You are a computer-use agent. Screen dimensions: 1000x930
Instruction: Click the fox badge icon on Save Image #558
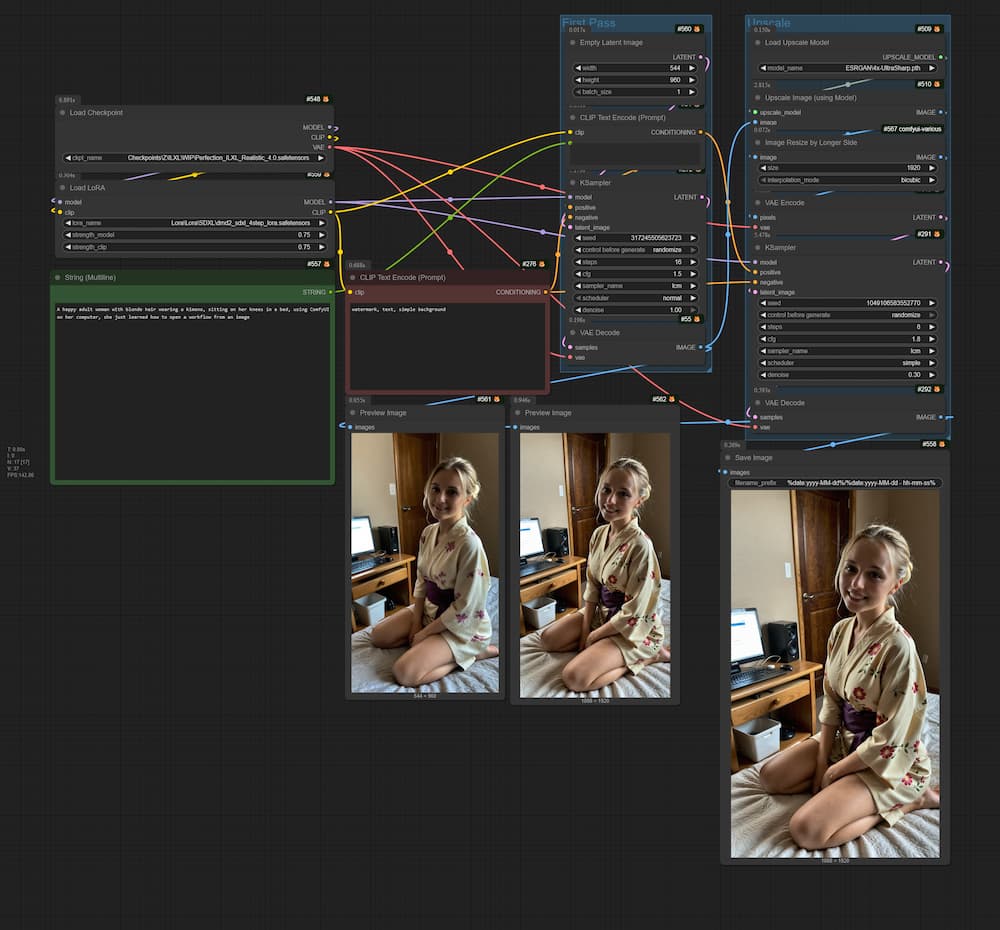(x=942, y=444)
